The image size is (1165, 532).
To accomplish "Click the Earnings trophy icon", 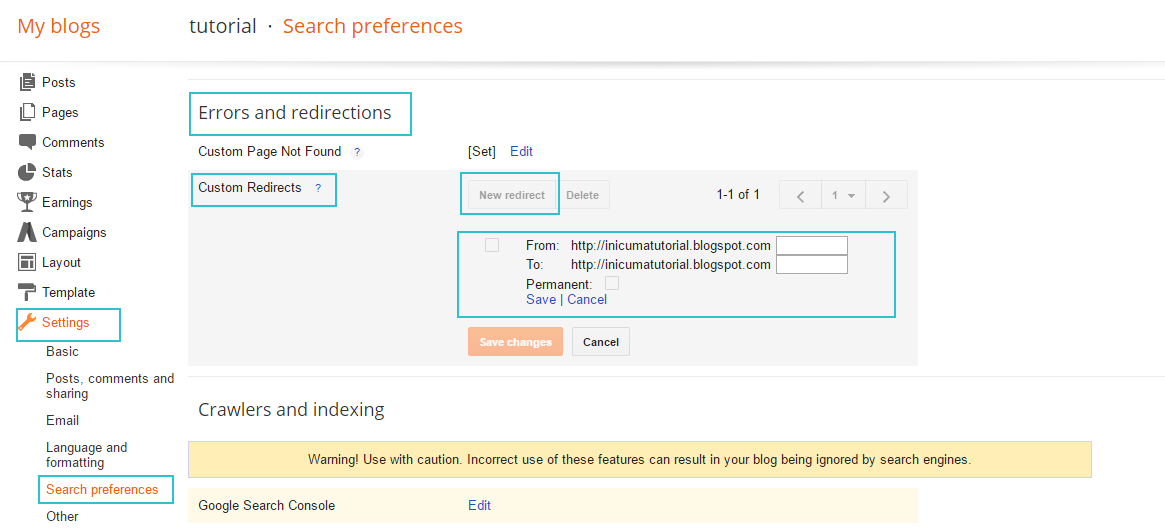I will click(x=27, y=202).
